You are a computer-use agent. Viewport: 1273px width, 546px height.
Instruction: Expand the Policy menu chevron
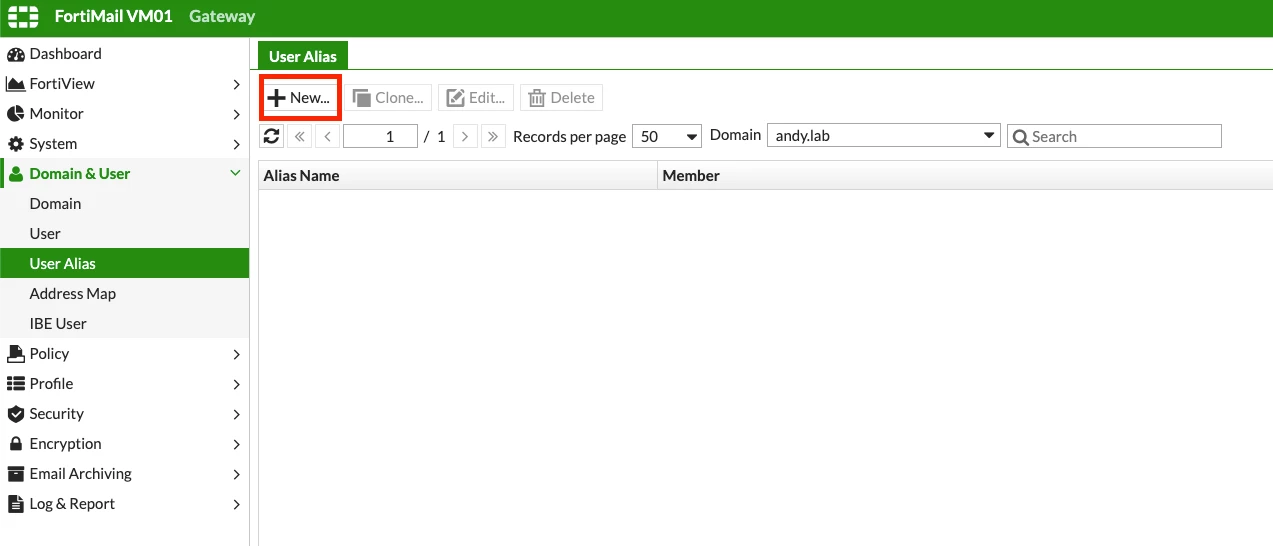coord(236,354)
